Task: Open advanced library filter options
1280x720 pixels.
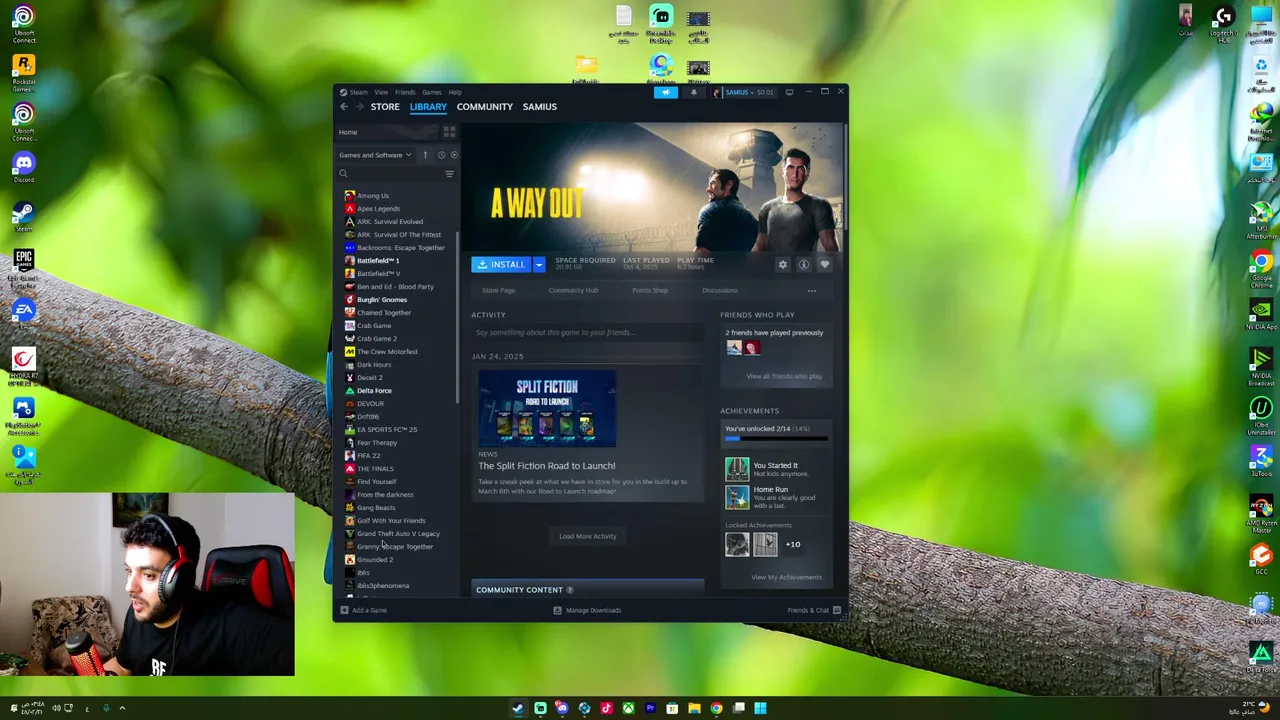Action: click(449, 174)
